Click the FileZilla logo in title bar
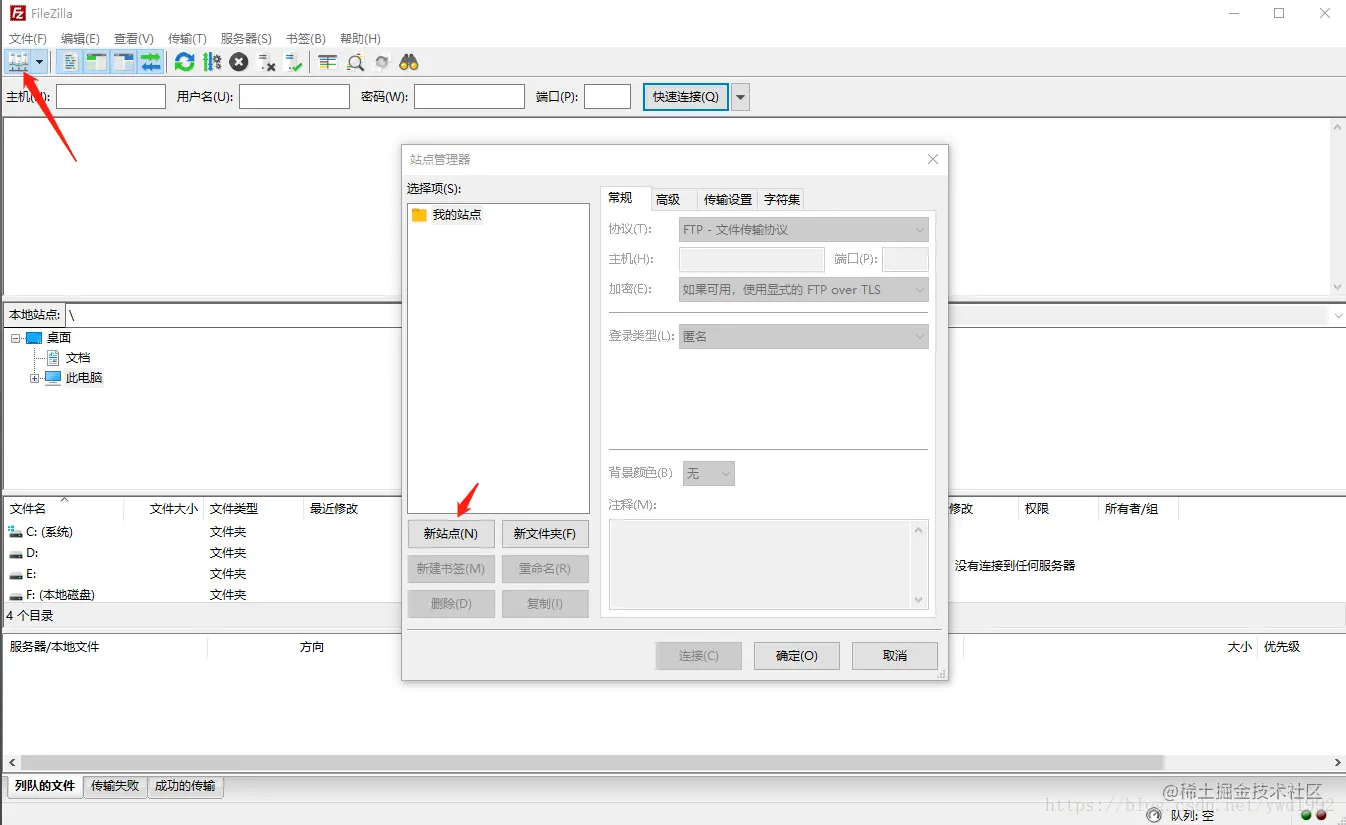This screenshot has height=825, width=1346. point(17,13)
